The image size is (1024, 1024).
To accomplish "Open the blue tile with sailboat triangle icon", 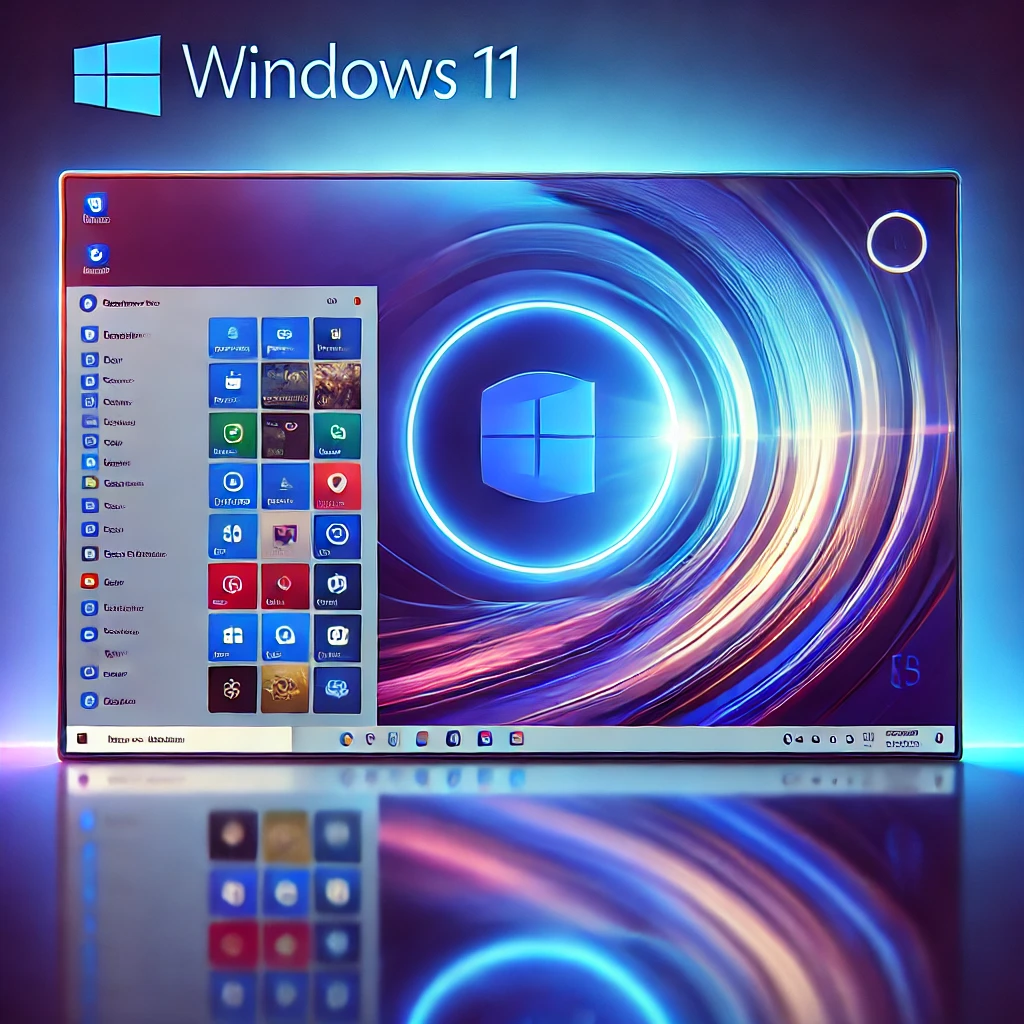I will tap(285, 486).
